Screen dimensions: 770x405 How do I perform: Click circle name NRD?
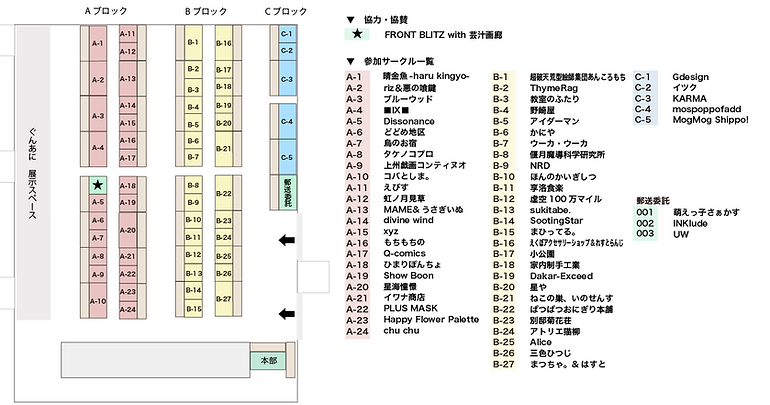coord(540,165)
